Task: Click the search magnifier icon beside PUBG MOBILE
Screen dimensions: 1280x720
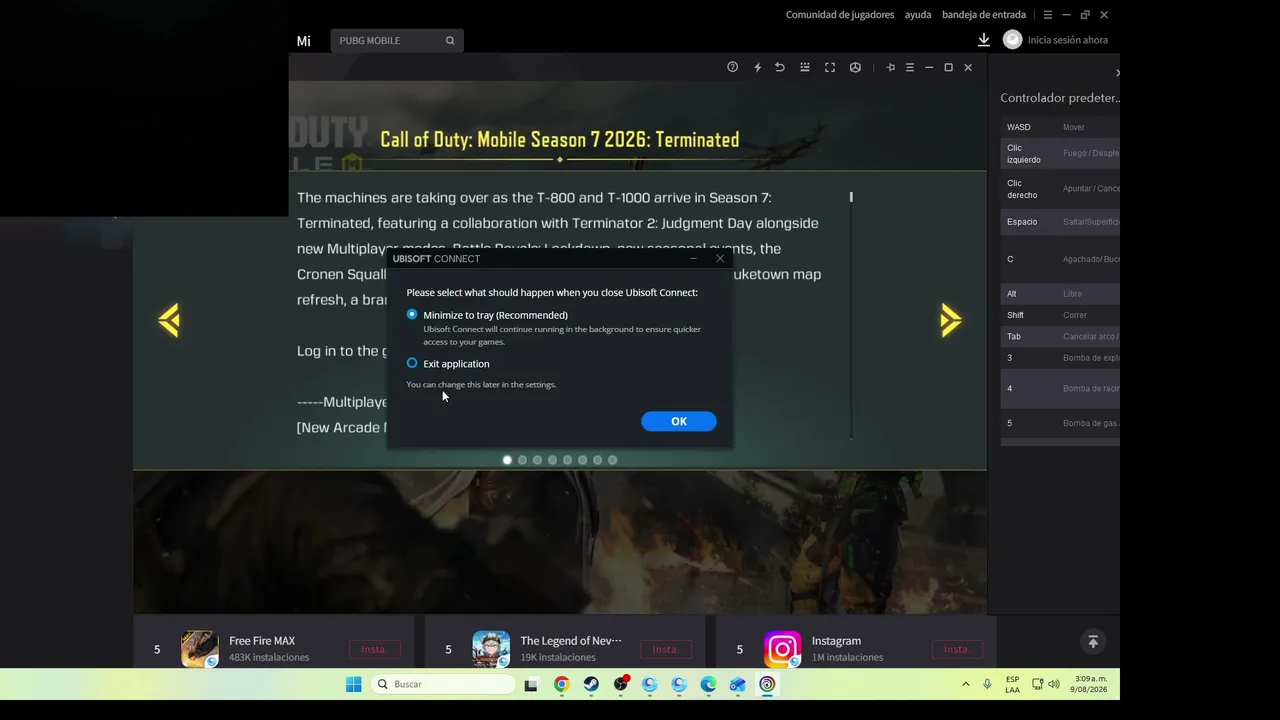Action: tap(450, 40)
